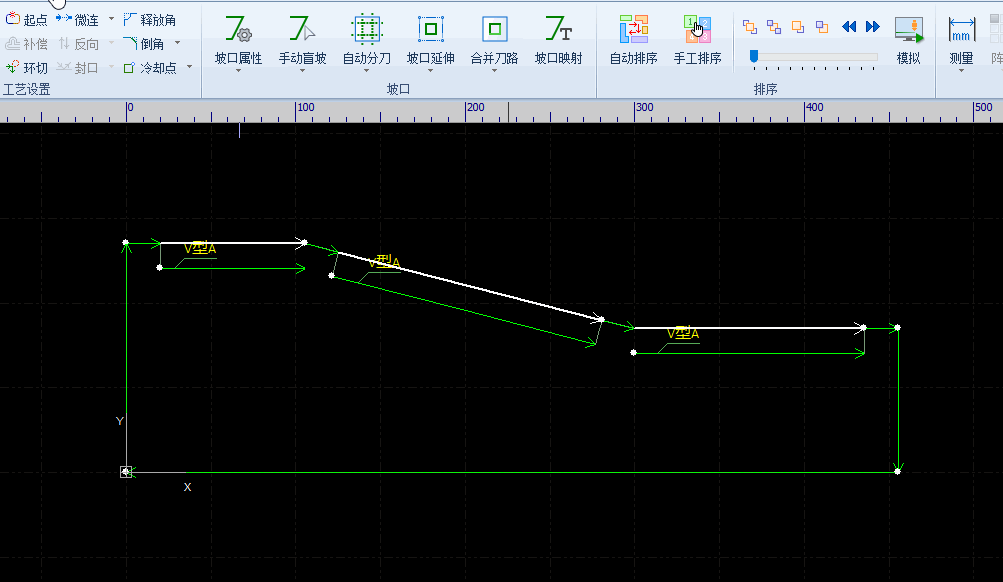The width and height of the screenshot is (1003, 582).
Task: Open the 坡口映射 bevel mapping tool
Action: click(558, 40)
